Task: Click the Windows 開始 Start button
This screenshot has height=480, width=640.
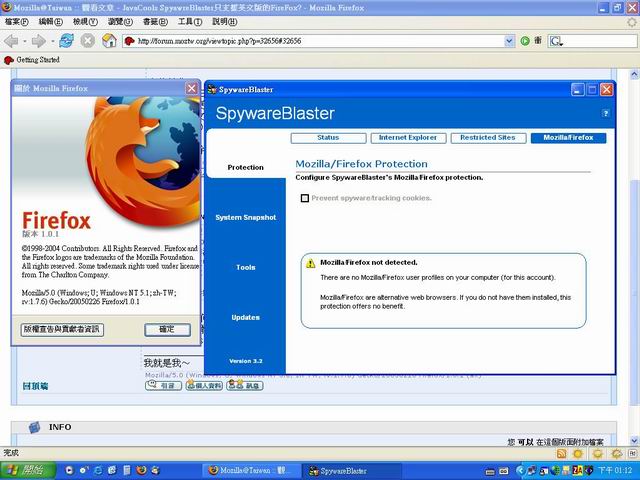Action: pyautogui.click(x=28, y=470)
